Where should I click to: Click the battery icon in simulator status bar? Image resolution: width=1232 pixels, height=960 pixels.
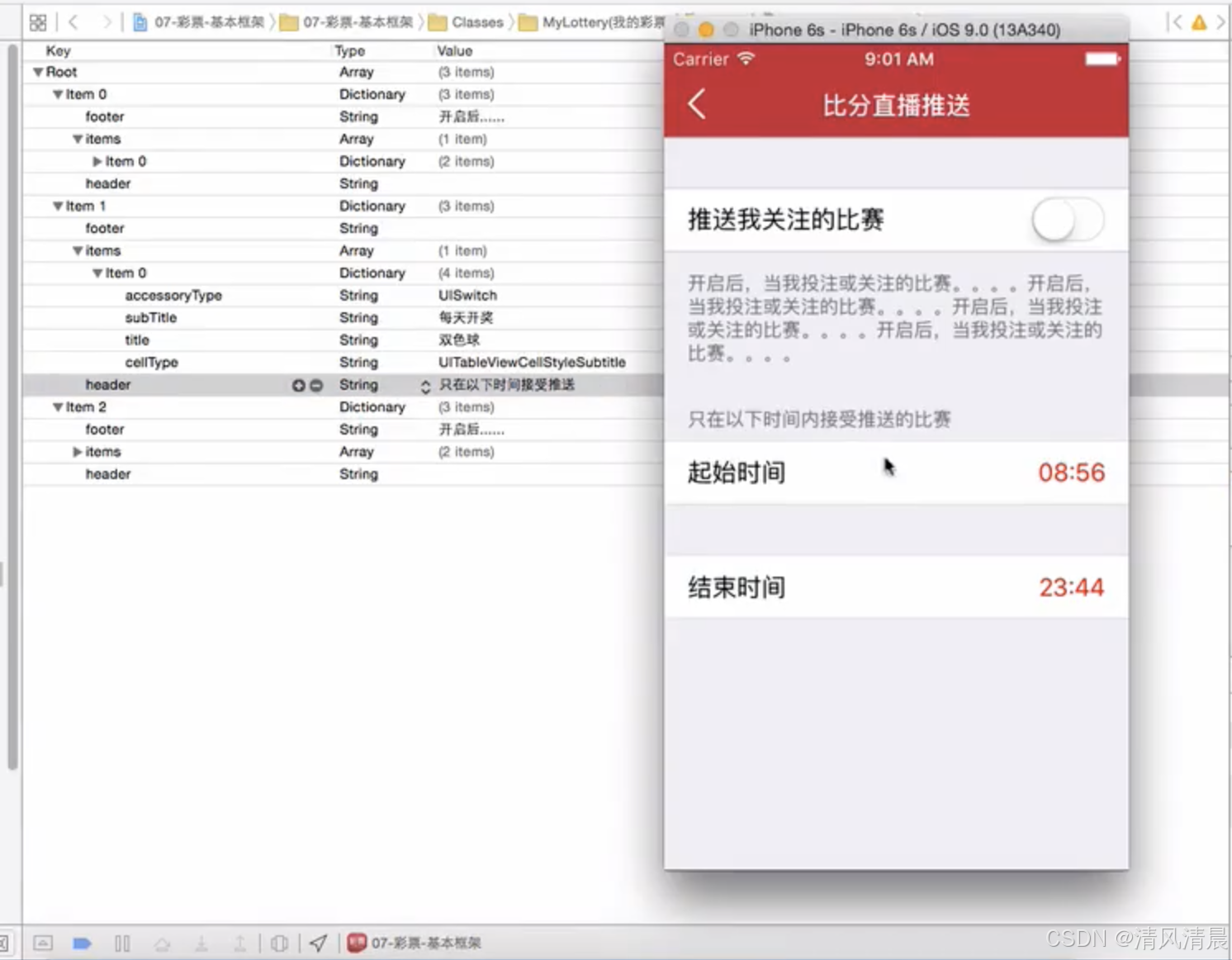pos(1102,59)
